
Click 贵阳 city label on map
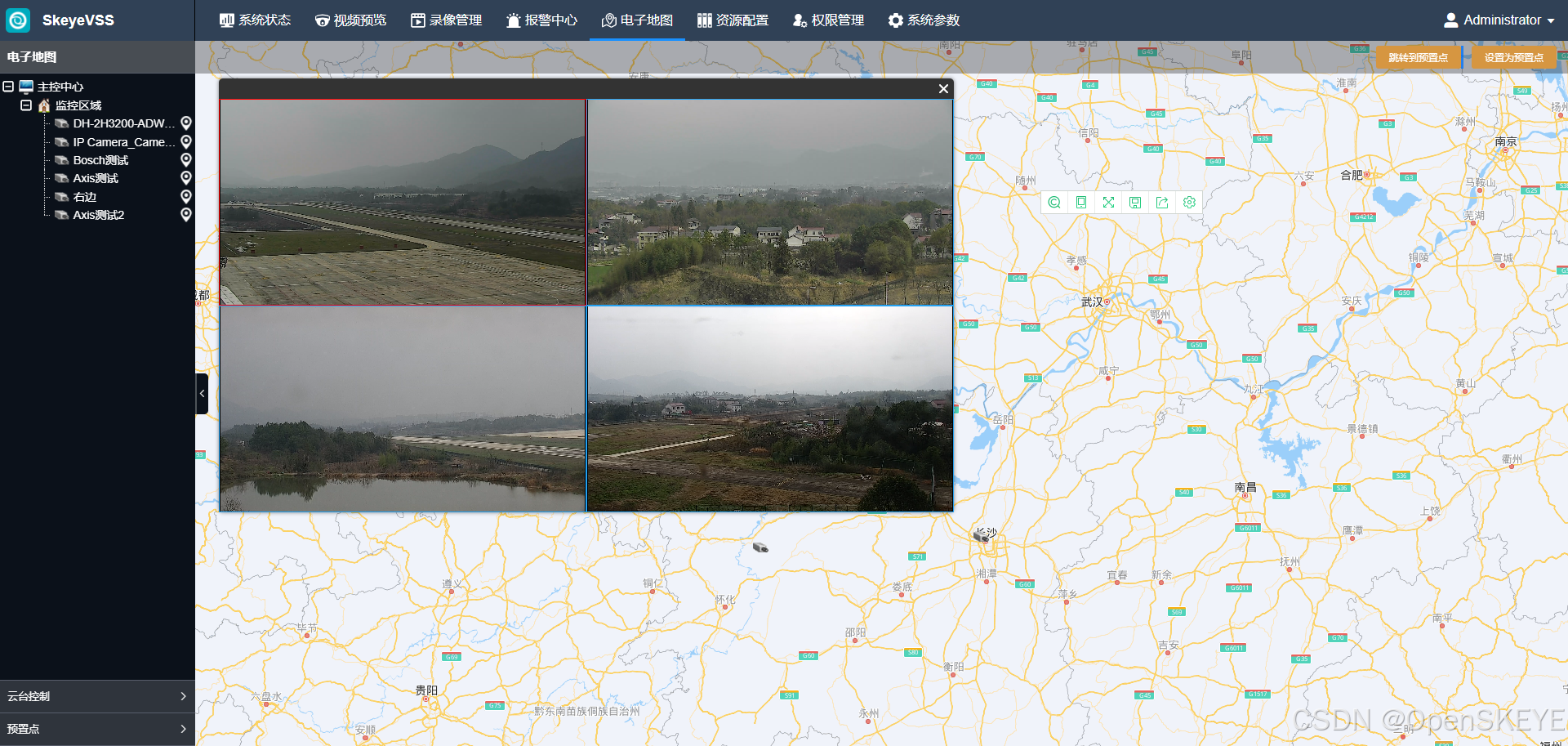(426, 690)
